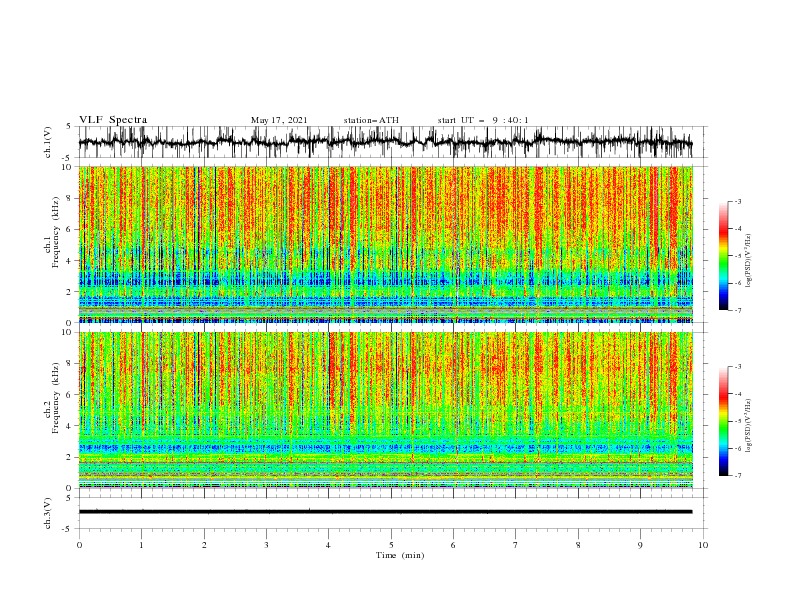Click the ch.1 PSD color bar

tap(723, 256)
